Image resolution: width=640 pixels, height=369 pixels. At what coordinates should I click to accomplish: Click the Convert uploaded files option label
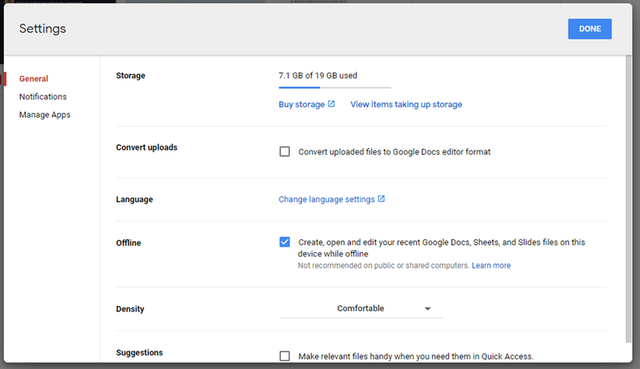coord(394,152)
